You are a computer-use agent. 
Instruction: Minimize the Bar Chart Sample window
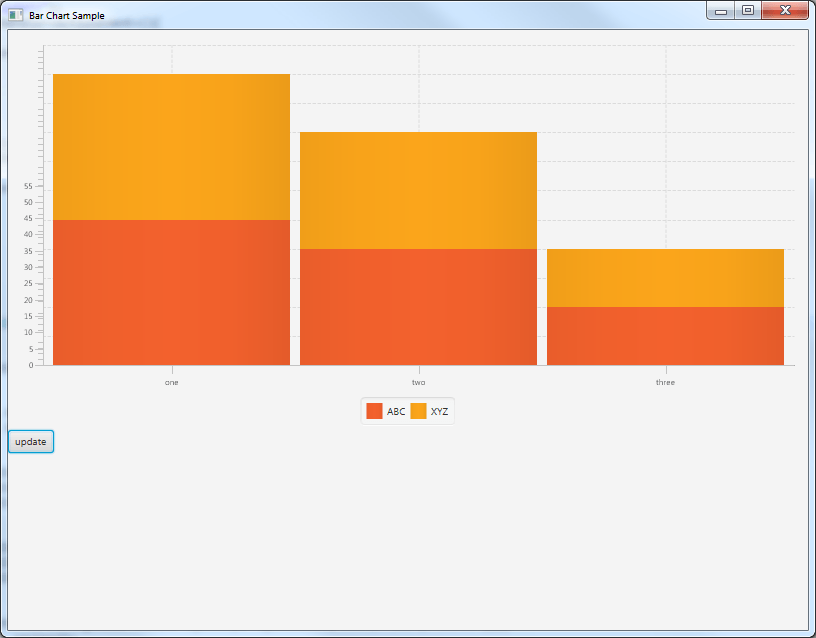pos(720,11)
